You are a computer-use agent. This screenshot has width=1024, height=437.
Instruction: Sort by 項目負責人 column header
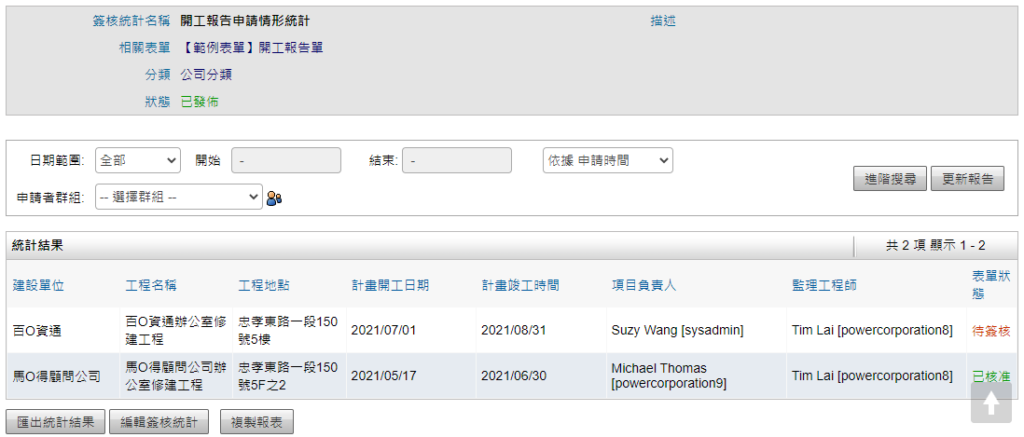(644, 286)
